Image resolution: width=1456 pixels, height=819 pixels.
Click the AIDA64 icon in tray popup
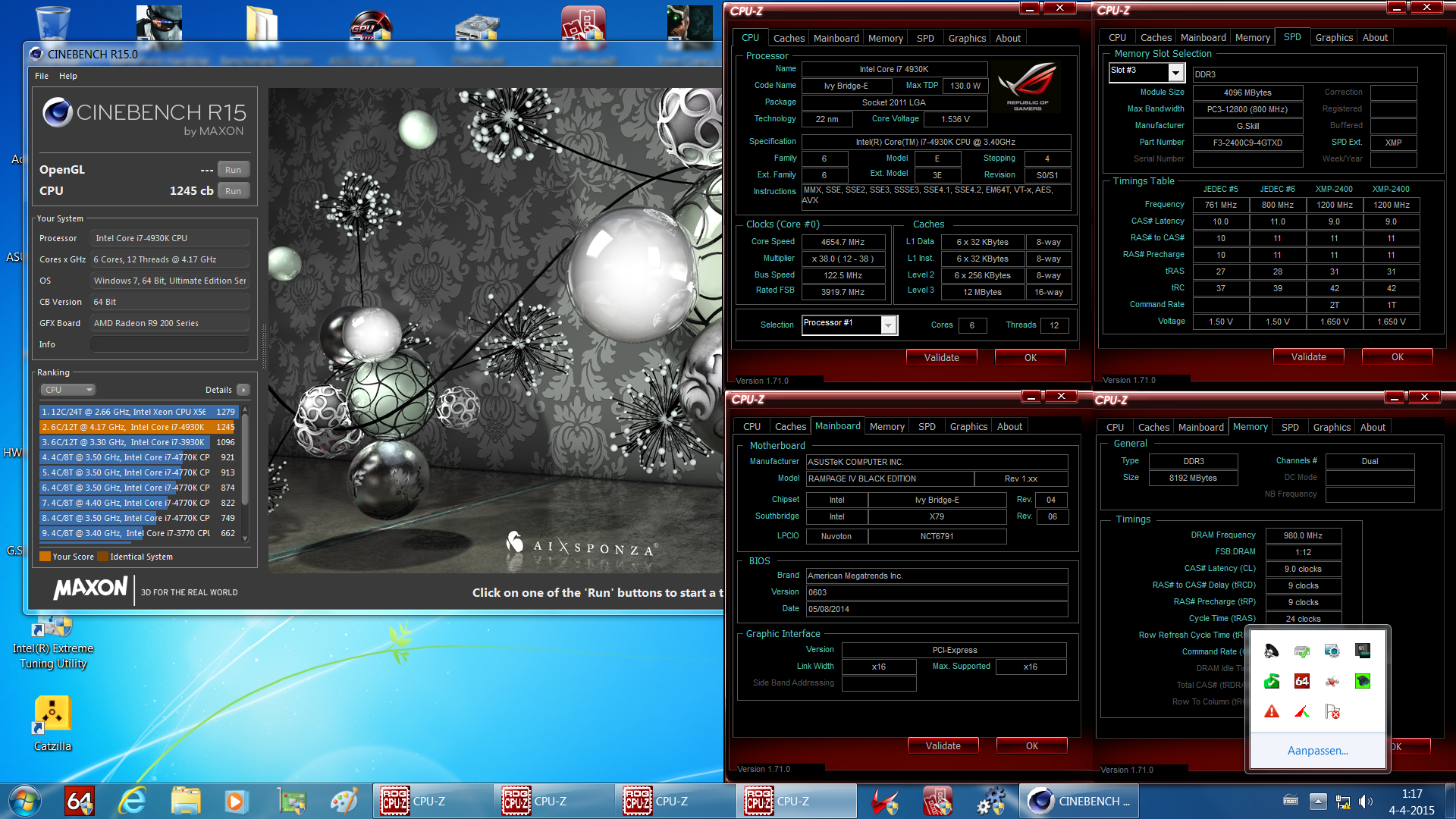click(x=1302, y=681)
